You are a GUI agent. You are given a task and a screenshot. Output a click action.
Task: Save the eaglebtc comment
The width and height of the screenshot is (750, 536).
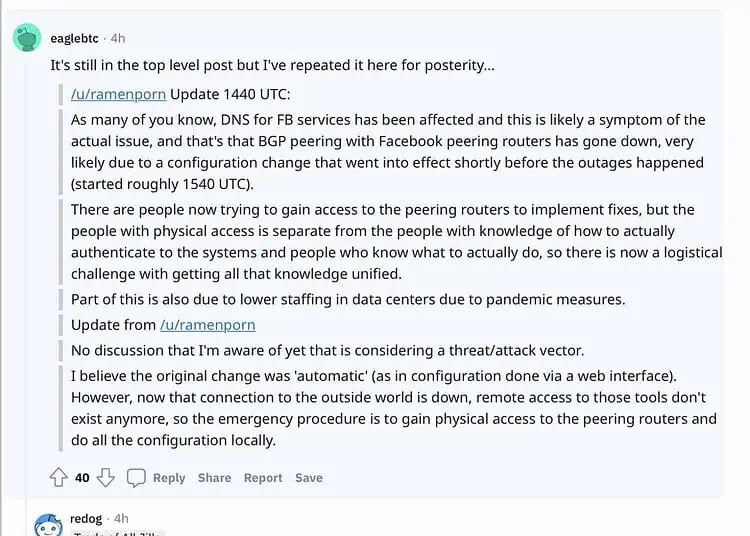(x=309, y=478)
